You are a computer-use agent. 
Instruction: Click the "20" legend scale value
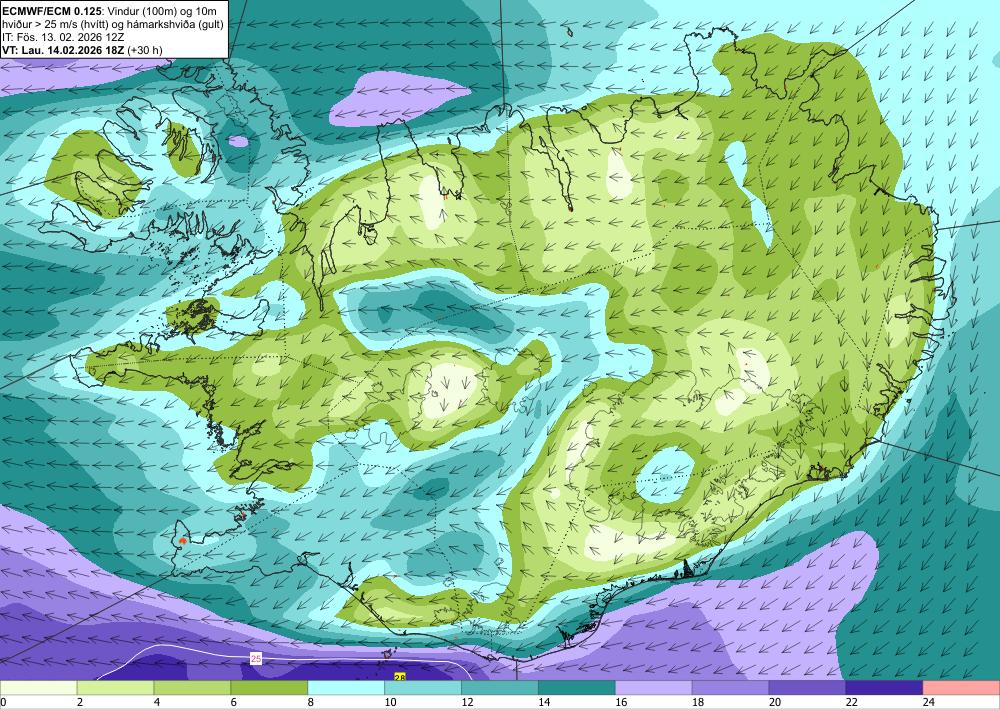tap(775, 702)
